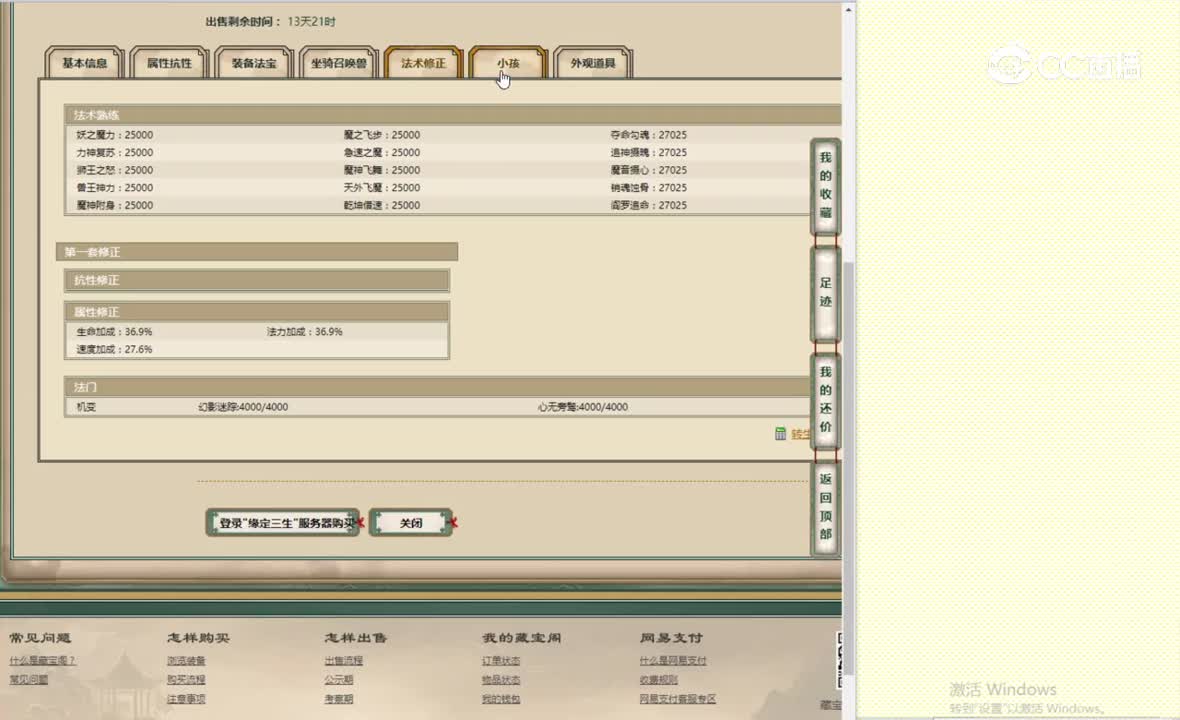Screen dimensions: 1180x720
Task: Open the 装备法宝 tab
Action: pos(254,63)
